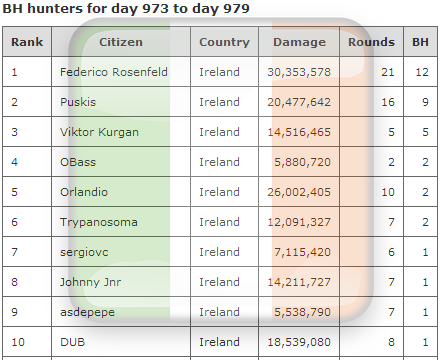Open sergiovc citizen entry
The height and width of the screenshot is (360, 442).
coord(84,252)
